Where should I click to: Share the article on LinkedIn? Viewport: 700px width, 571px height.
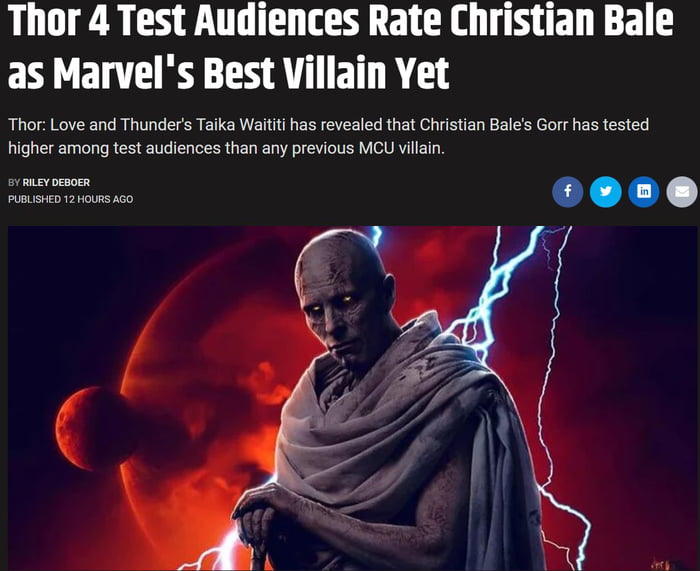[x=644, y=192]
